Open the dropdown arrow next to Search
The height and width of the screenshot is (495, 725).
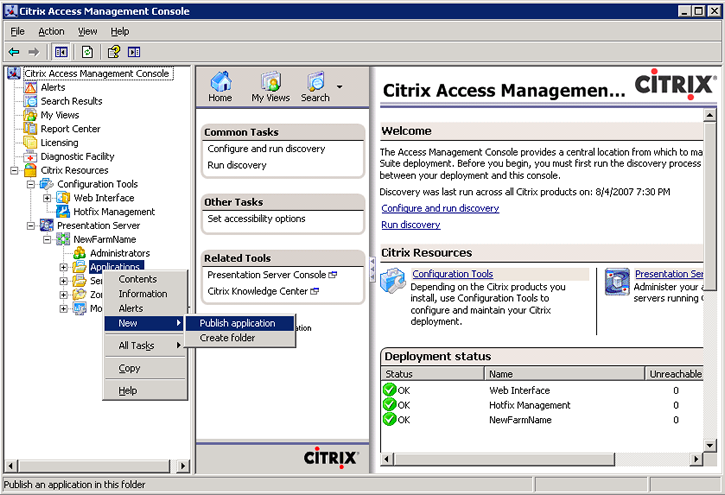pos(339,86)
